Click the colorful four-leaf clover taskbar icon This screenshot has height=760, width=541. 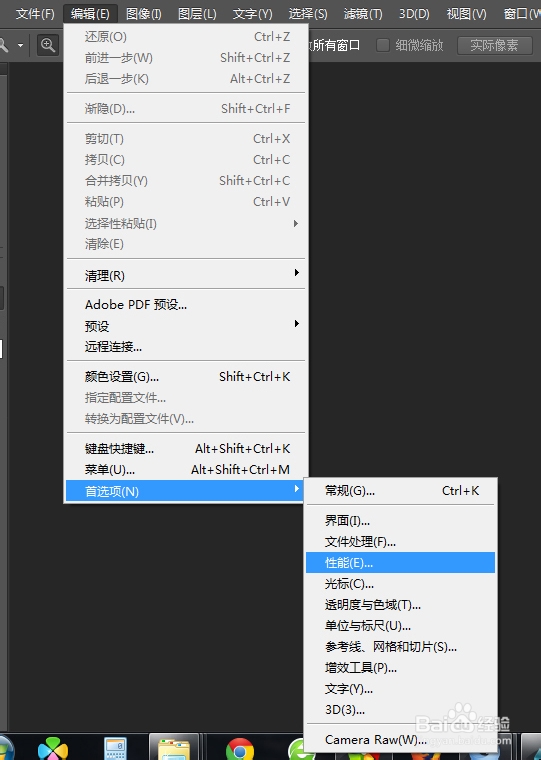[53, 749]
